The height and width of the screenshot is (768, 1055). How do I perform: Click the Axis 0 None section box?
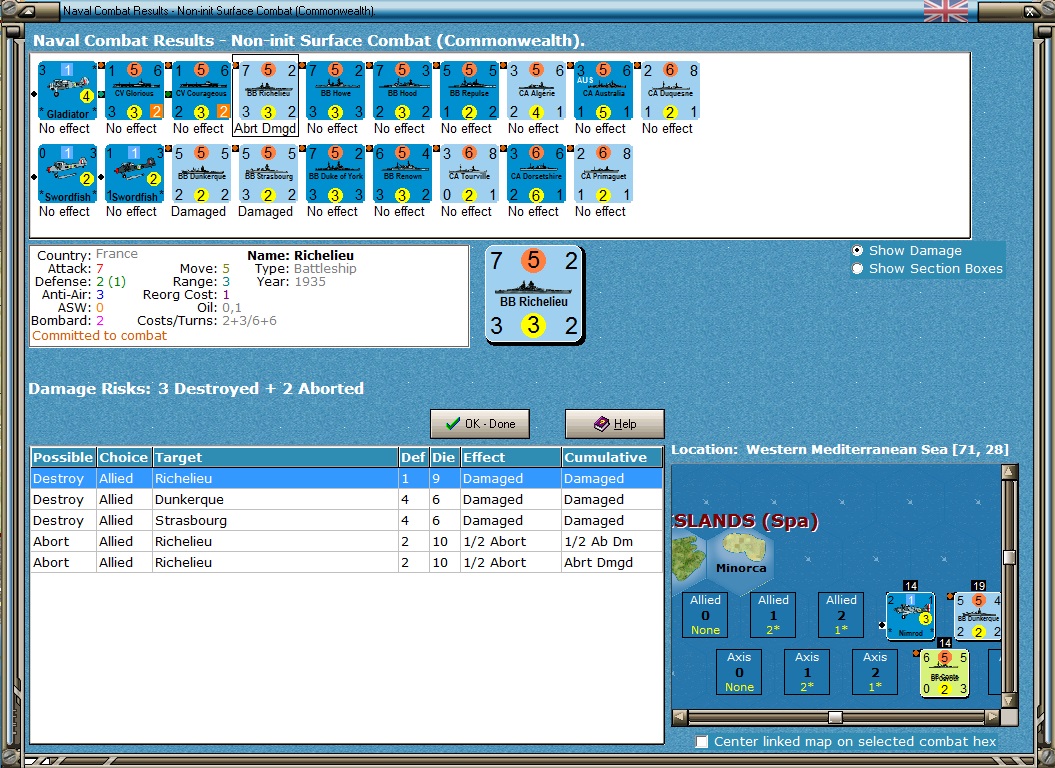(739, 672)
